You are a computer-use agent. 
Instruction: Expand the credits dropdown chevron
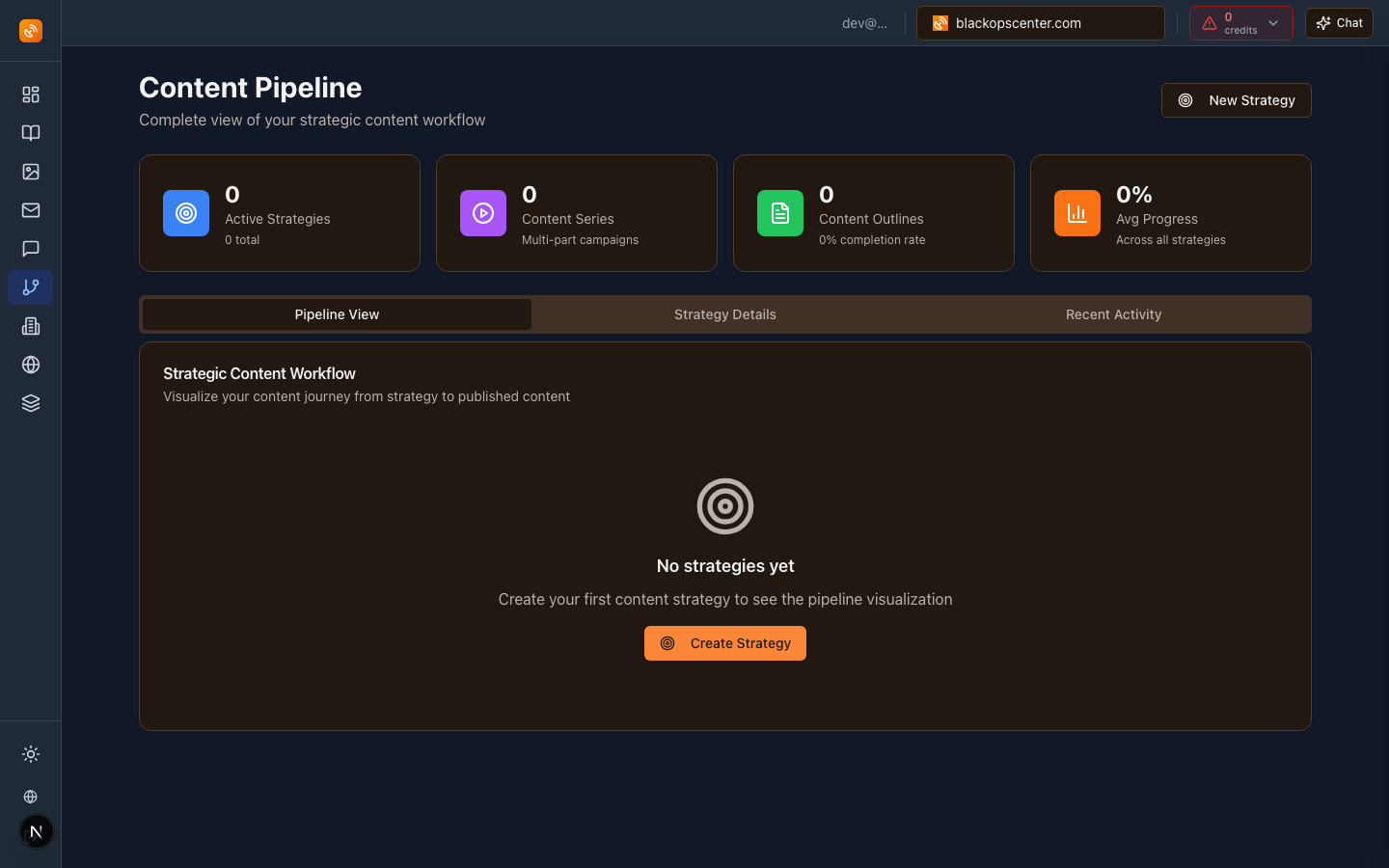1273,22
